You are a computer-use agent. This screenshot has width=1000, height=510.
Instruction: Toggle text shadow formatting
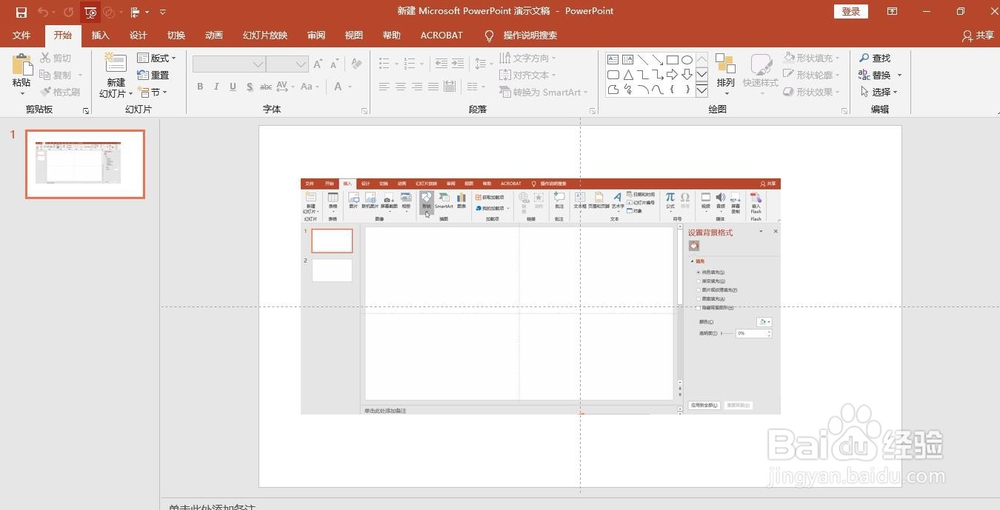249,87
